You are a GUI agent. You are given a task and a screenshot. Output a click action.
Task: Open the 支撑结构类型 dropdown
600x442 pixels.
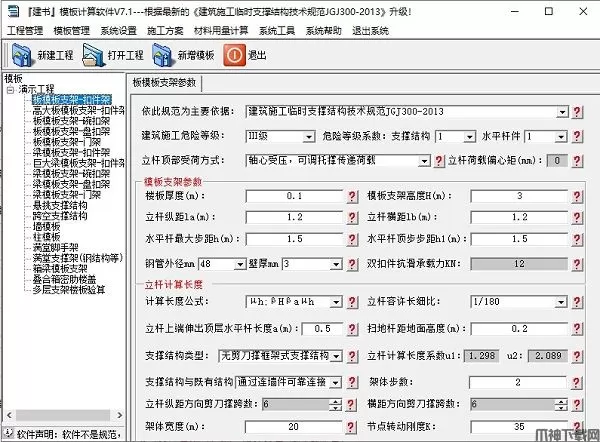pyautogui.click(x=336, y=356)
